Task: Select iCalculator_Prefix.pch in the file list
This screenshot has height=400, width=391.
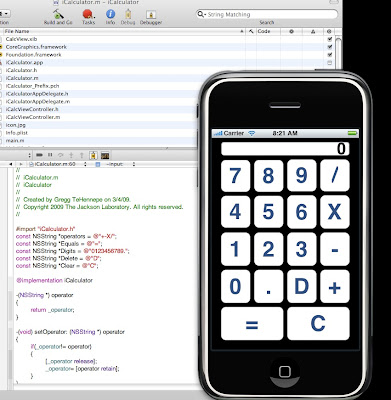Action: tap(32, 86)
